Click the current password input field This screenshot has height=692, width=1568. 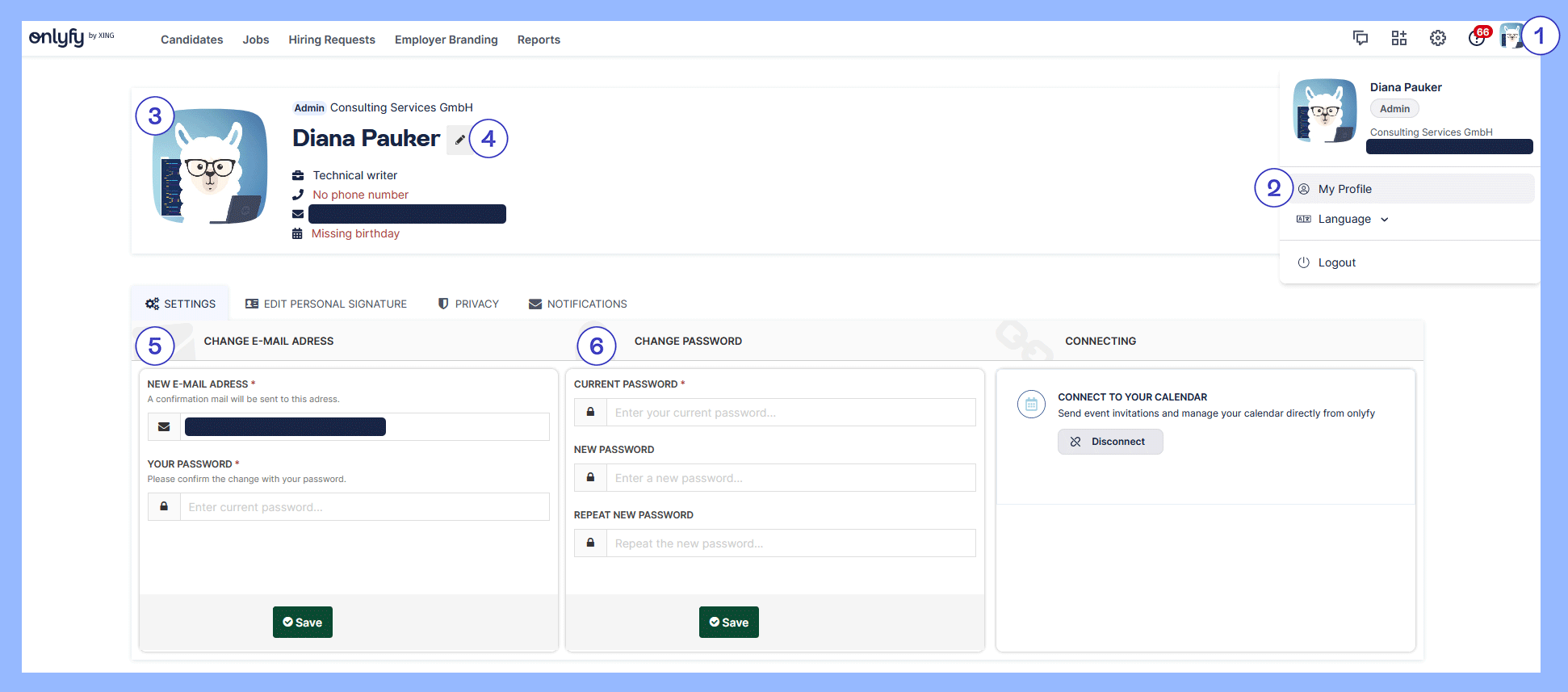pyautogui.click(x=790, y=413)
